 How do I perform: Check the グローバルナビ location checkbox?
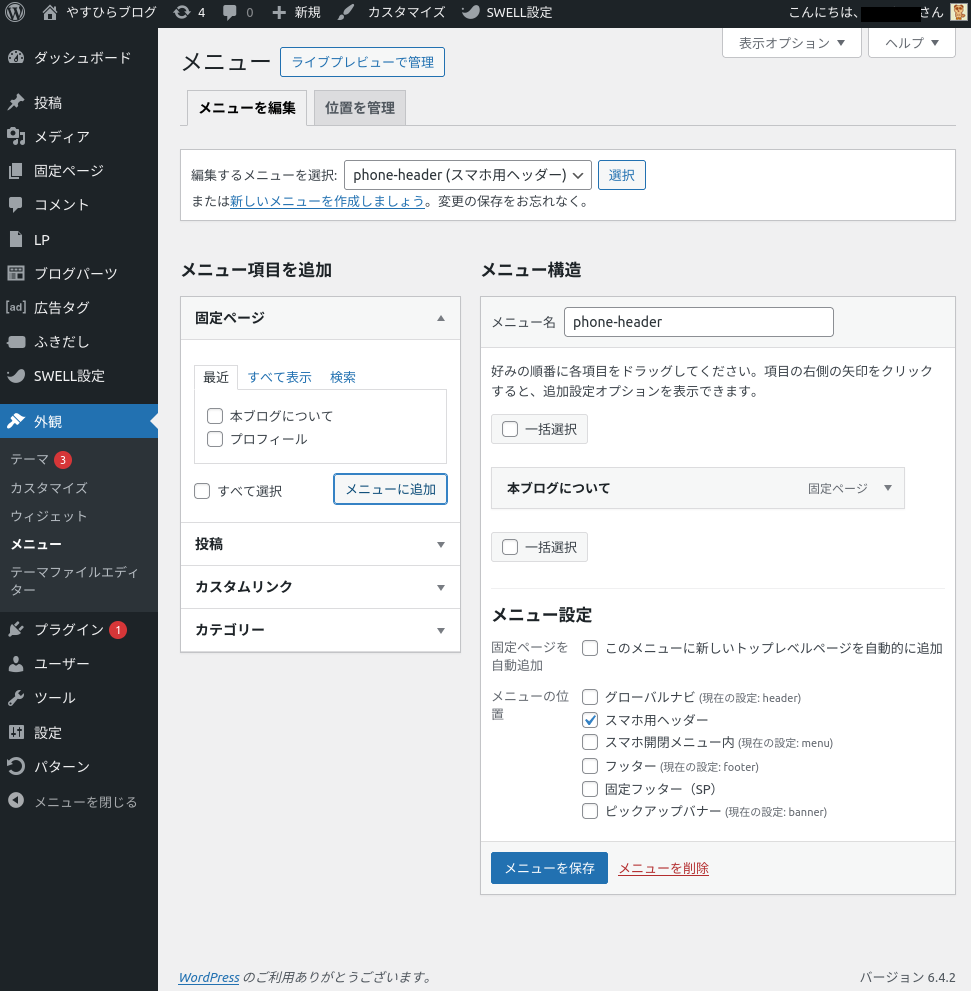tap(590, 697)
